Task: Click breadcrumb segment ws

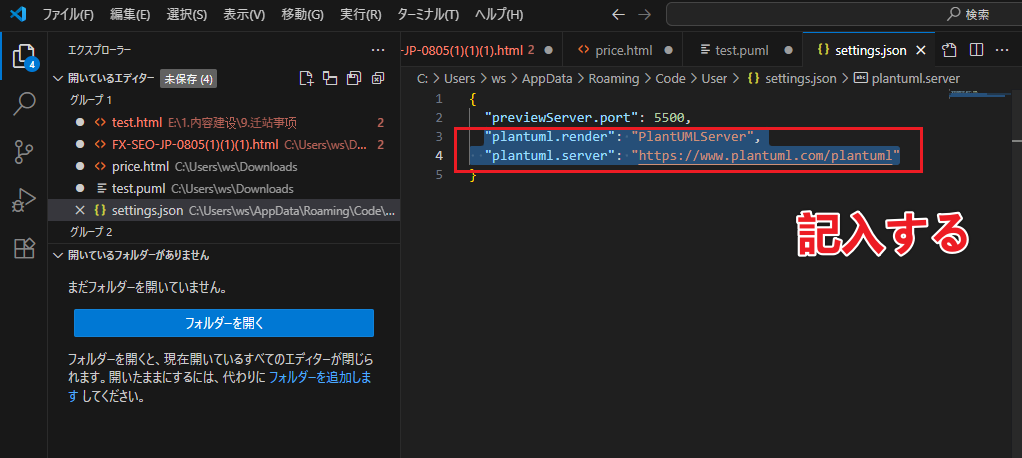Action: click(499, 78)
